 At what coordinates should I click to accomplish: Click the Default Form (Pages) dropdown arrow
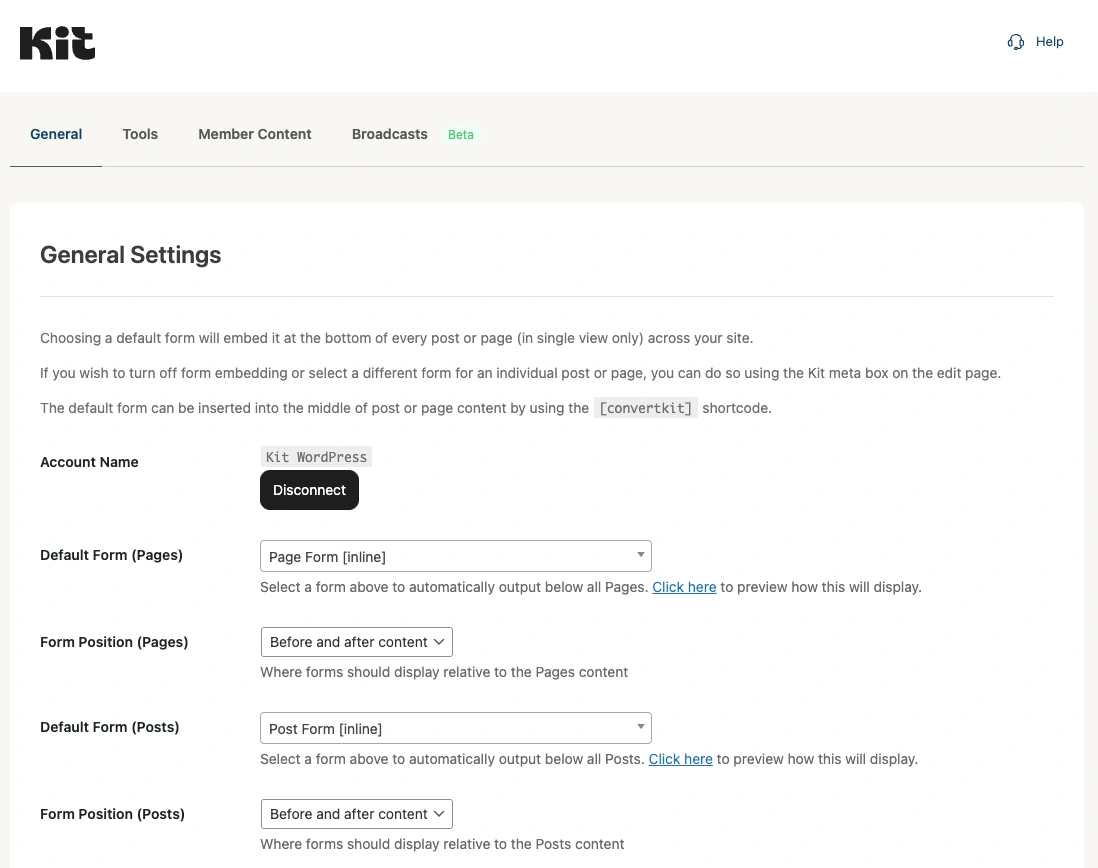tap(640, 555)
